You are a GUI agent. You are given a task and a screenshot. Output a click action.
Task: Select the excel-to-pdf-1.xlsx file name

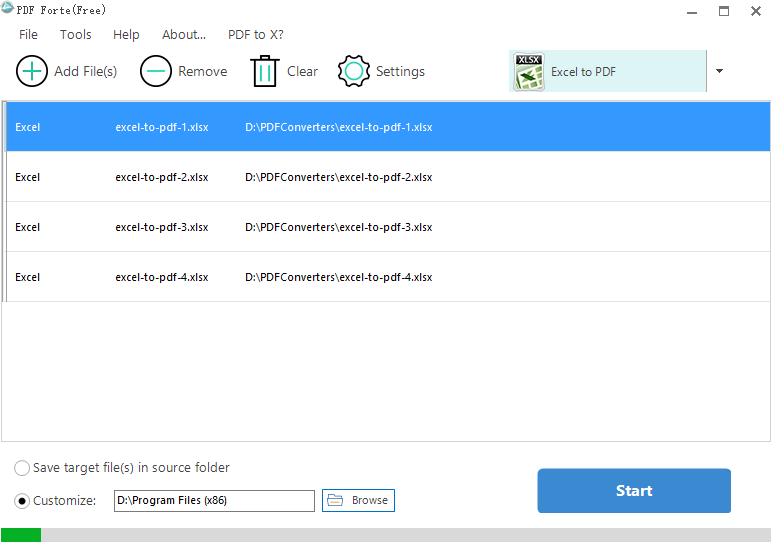point(162,127)
